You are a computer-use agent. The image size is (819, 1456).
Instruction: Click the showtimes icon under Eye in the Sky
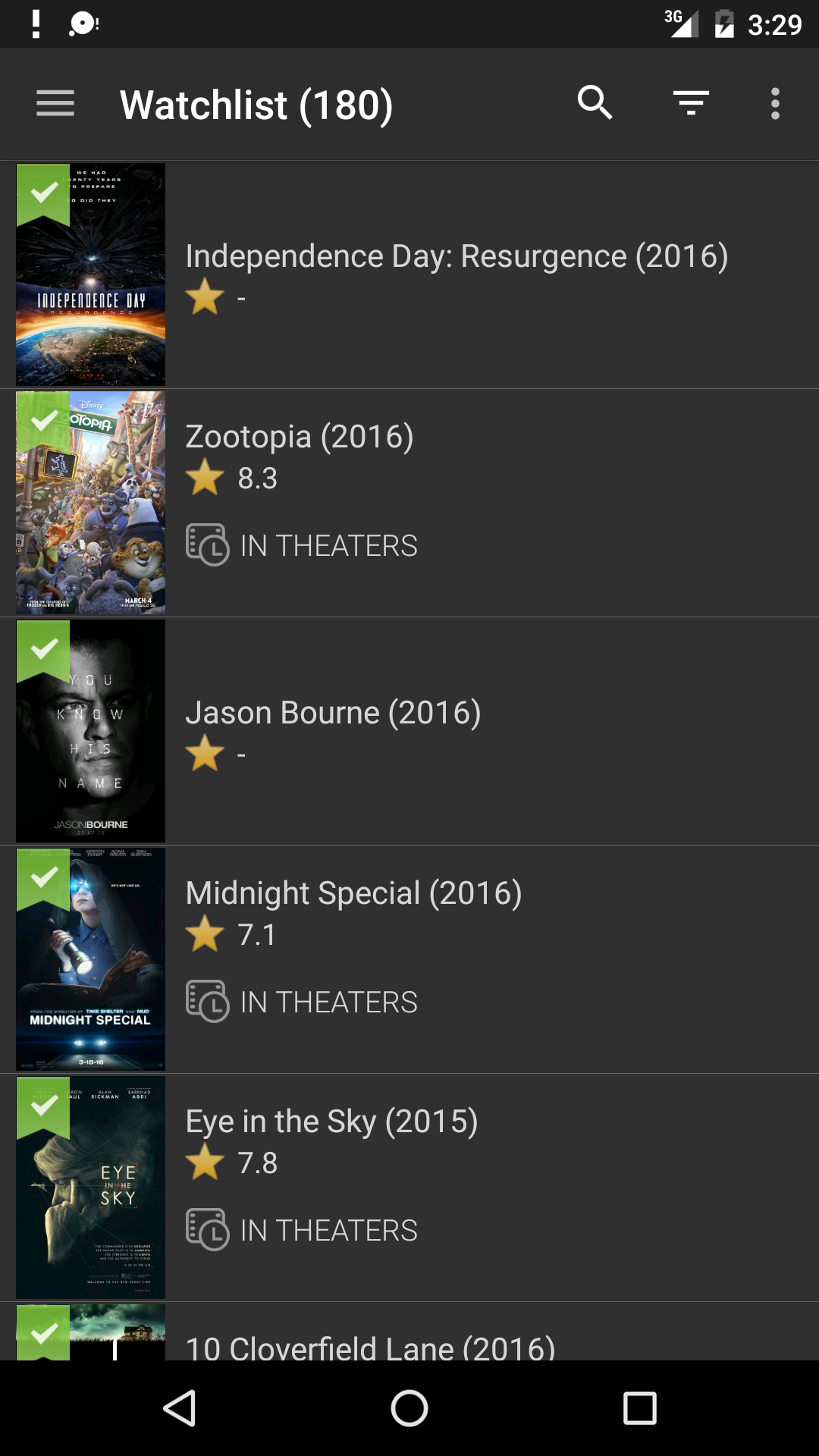[x=207, y=1230]
